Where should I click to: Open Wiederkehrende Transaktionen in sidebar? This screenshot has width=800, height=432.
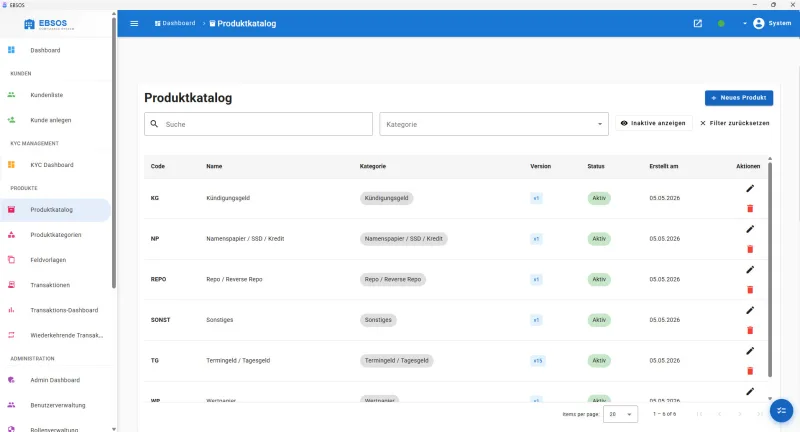pos(55,335)
